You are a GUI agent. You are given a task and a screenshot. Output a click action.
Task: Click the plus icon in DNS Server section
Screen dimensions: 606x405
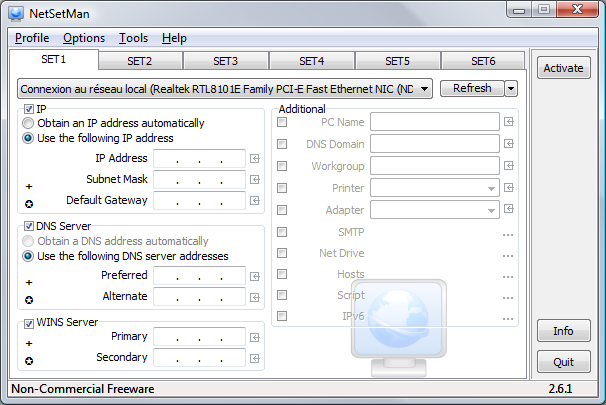(x=29, y=282)
